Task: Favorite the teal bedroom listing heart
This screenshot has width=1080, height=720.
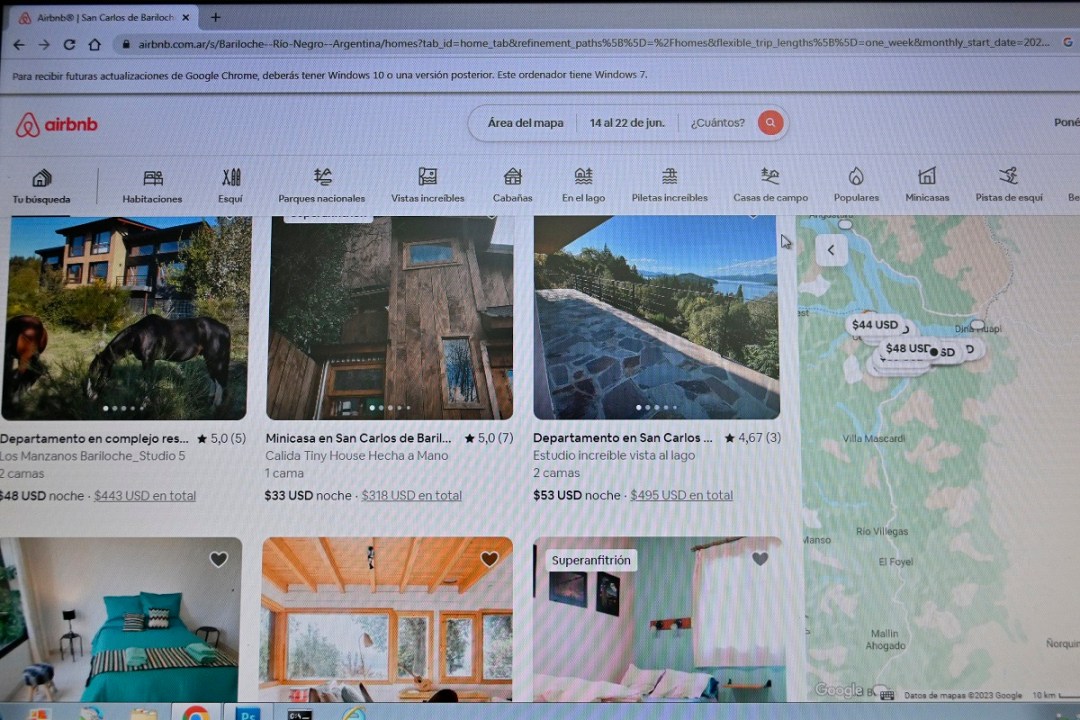Action: [218, 560]
